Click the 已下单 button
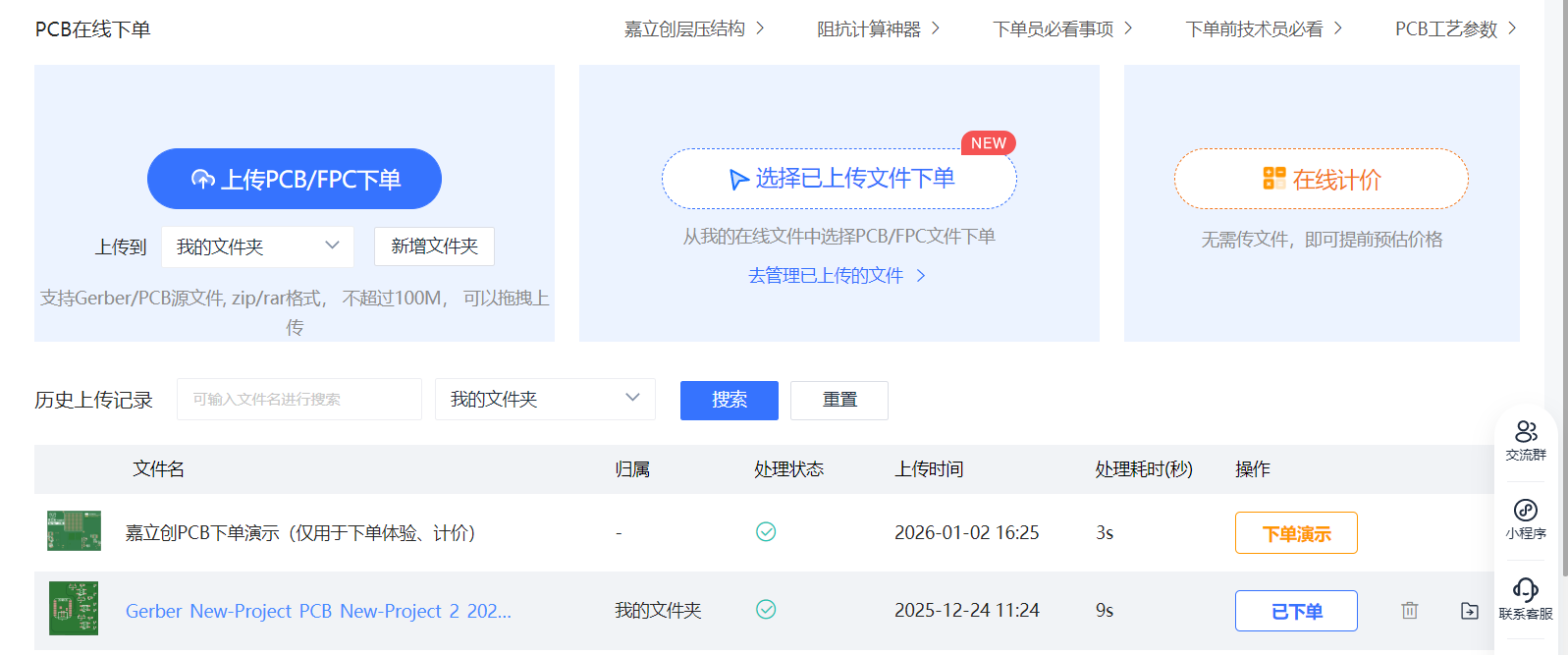Viewport: 1568px width, 655px height. (x=1296, y=611)
